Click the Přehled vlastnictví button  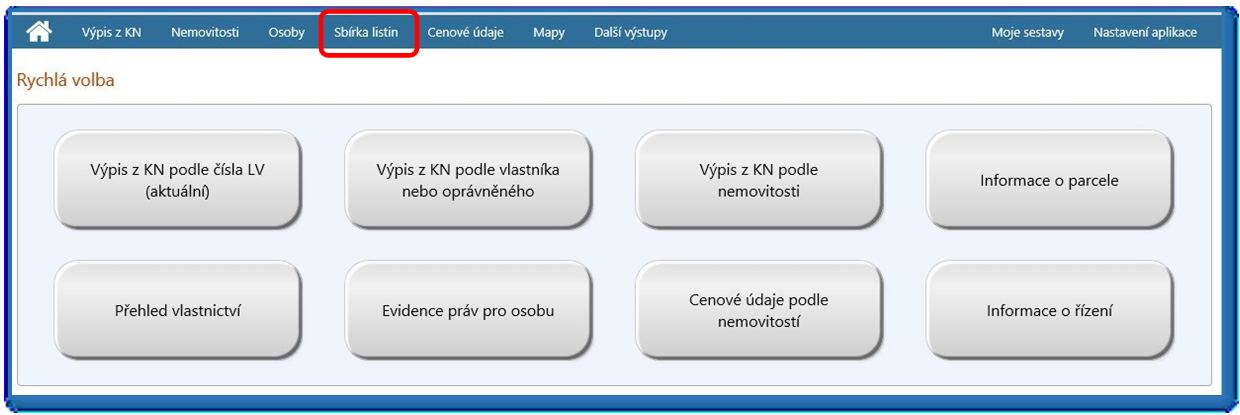(x=177, y=311)
